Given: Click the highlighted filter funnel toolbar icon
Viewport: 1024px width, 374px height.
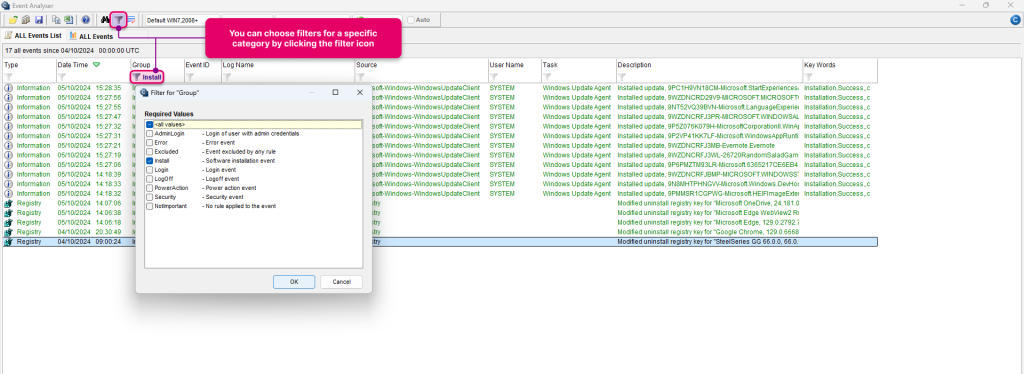Looking at the screenshot, I should (x=119, y=20).
